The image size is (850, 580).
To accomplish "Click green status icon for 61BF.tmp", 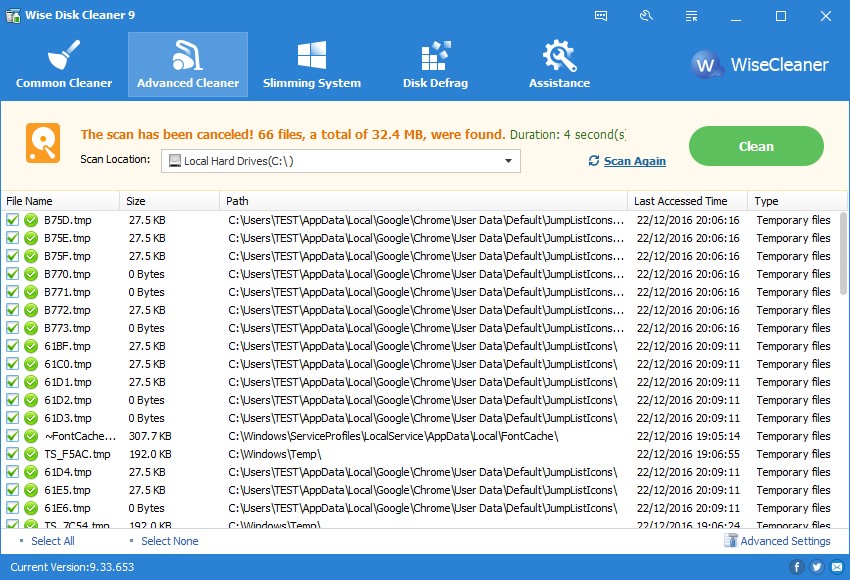I will pyautogui.click(x=31, y=346).
